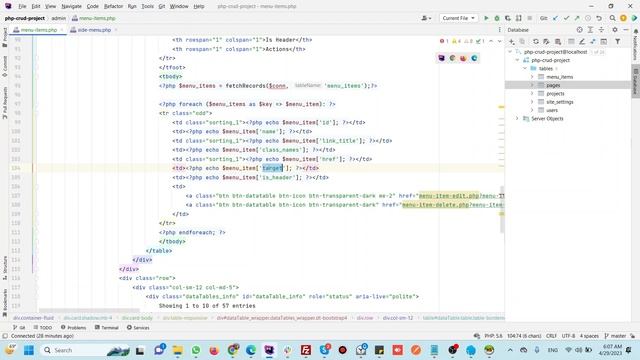Start debugging with the bug icon
The image size is (640, 360).
pos(497,18)
